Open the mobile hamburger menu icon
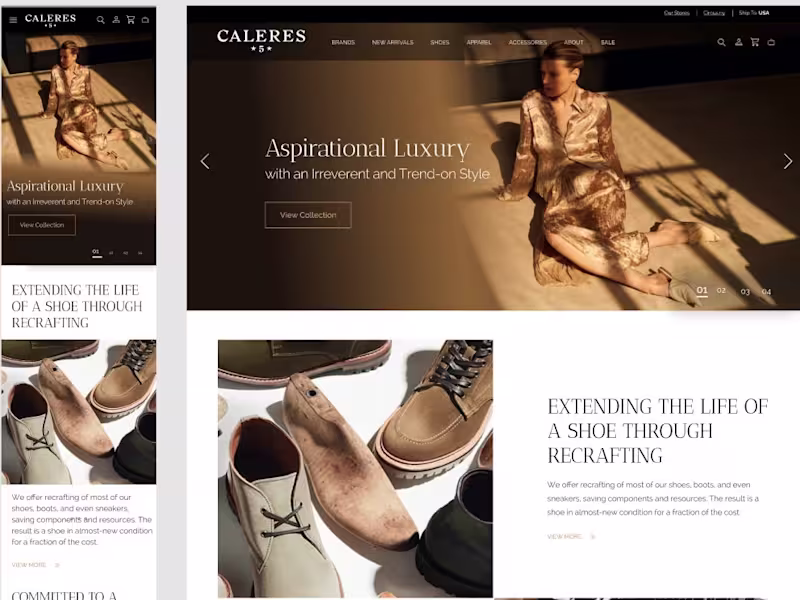The width and height of the screenshot is (800, 600). pyautogui.click(x=13, y=20)
